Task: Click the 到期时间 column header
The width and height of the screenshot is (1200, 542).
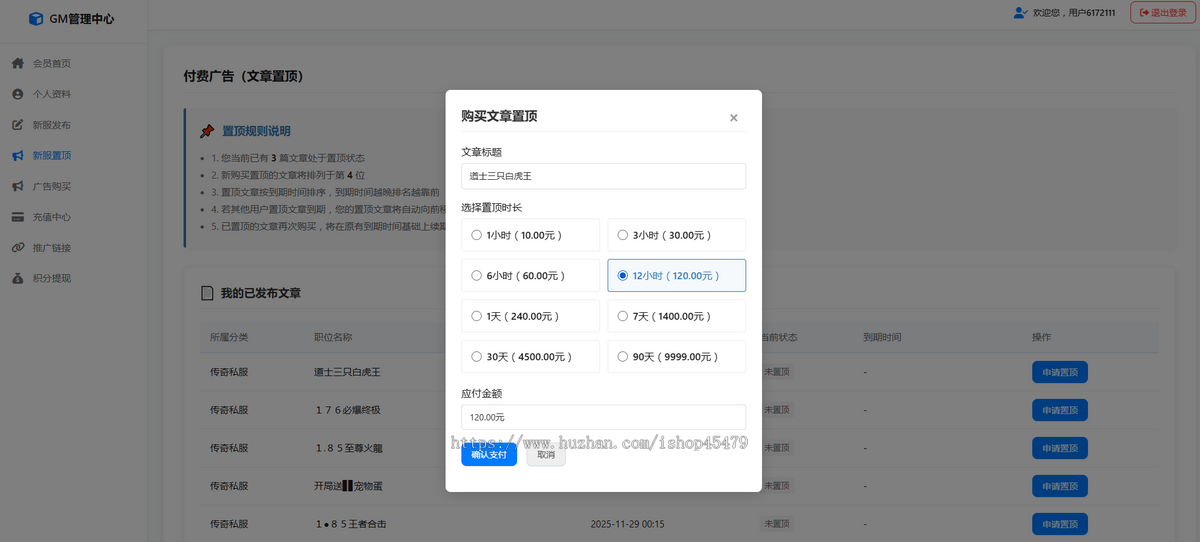Action: click(883, 337)
